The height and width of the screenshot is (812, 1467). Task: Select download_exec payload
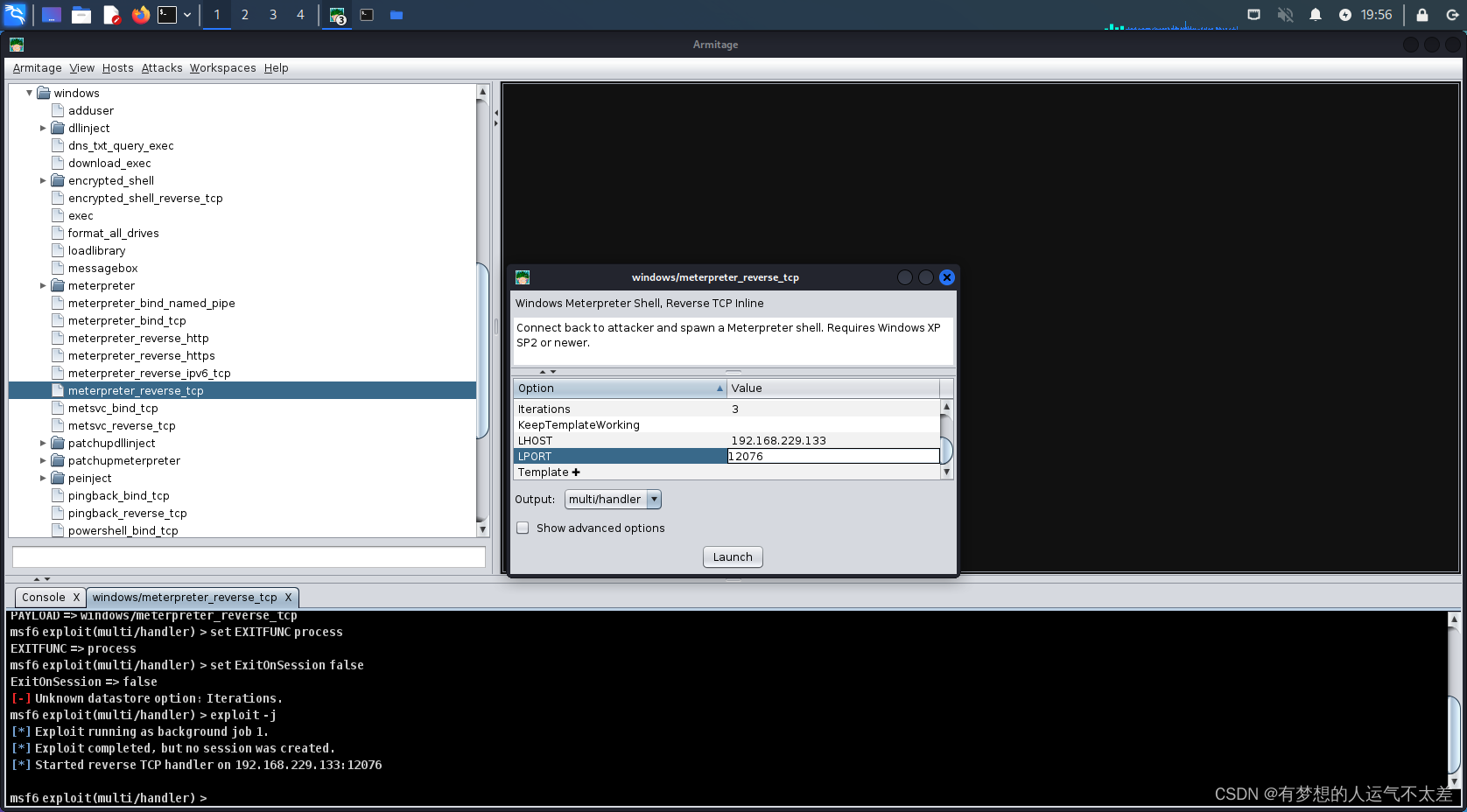point(109,163)
